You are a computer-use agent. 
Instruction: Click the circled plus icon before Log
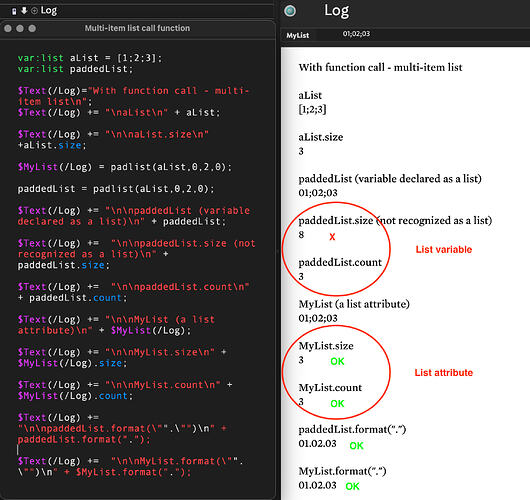[x=34, y=11]
